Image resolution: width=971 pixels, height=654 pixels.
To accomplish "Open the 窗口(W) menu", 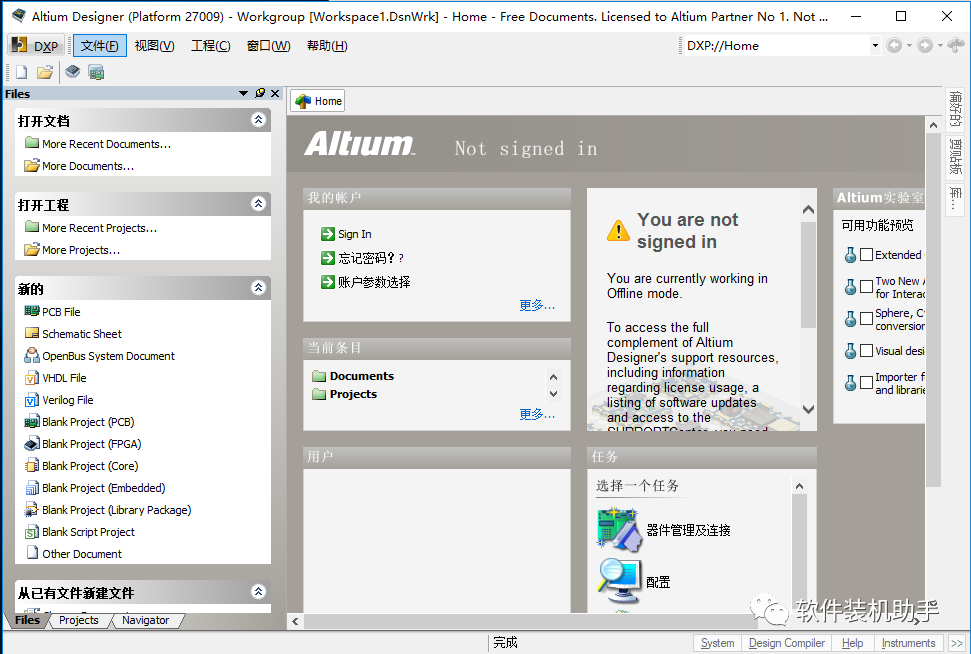I will pos(268,46).
